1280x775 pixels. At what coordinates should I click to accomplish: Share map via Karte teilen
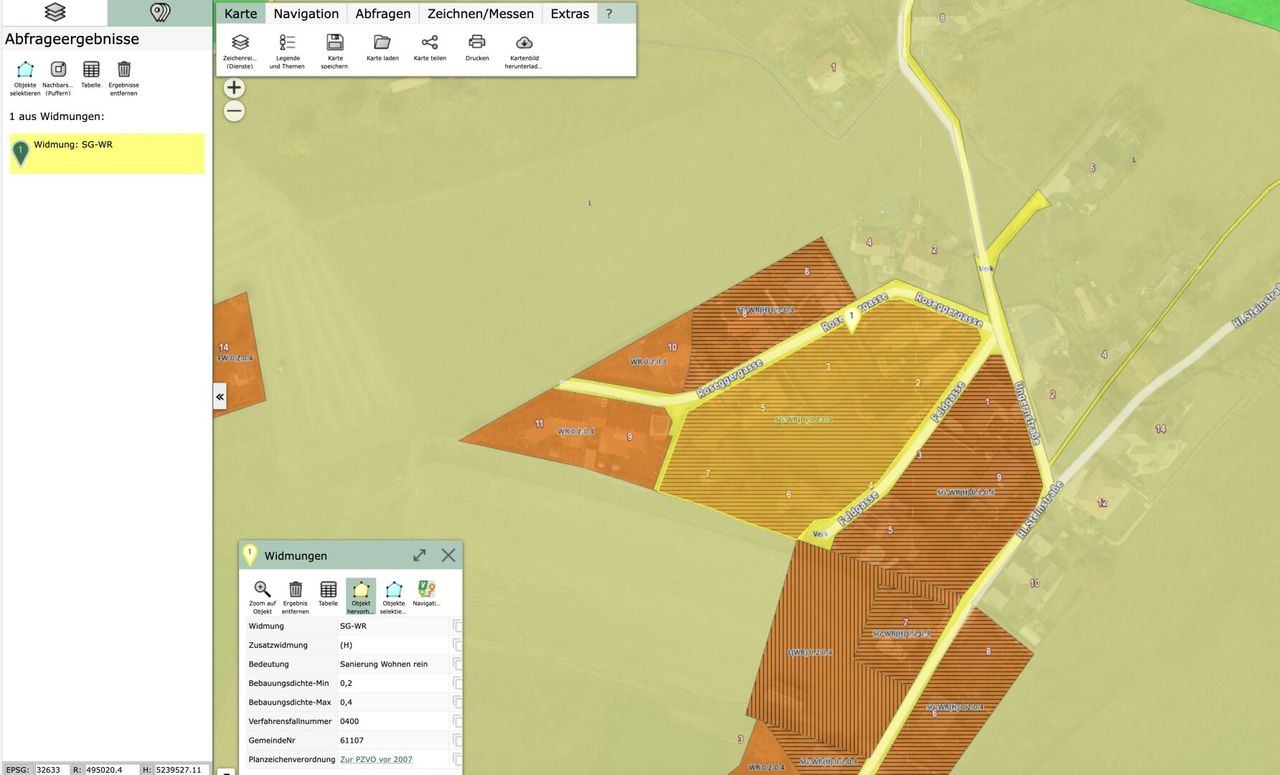430,43
